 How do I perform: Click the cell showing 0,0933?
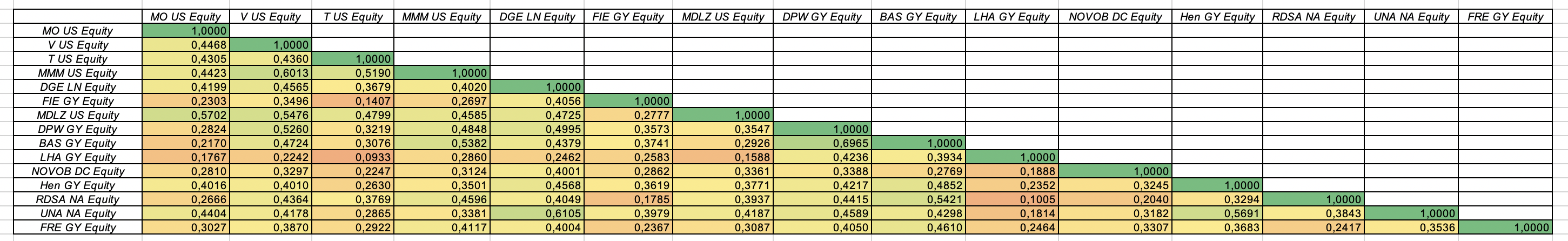[x=352, y=157]
